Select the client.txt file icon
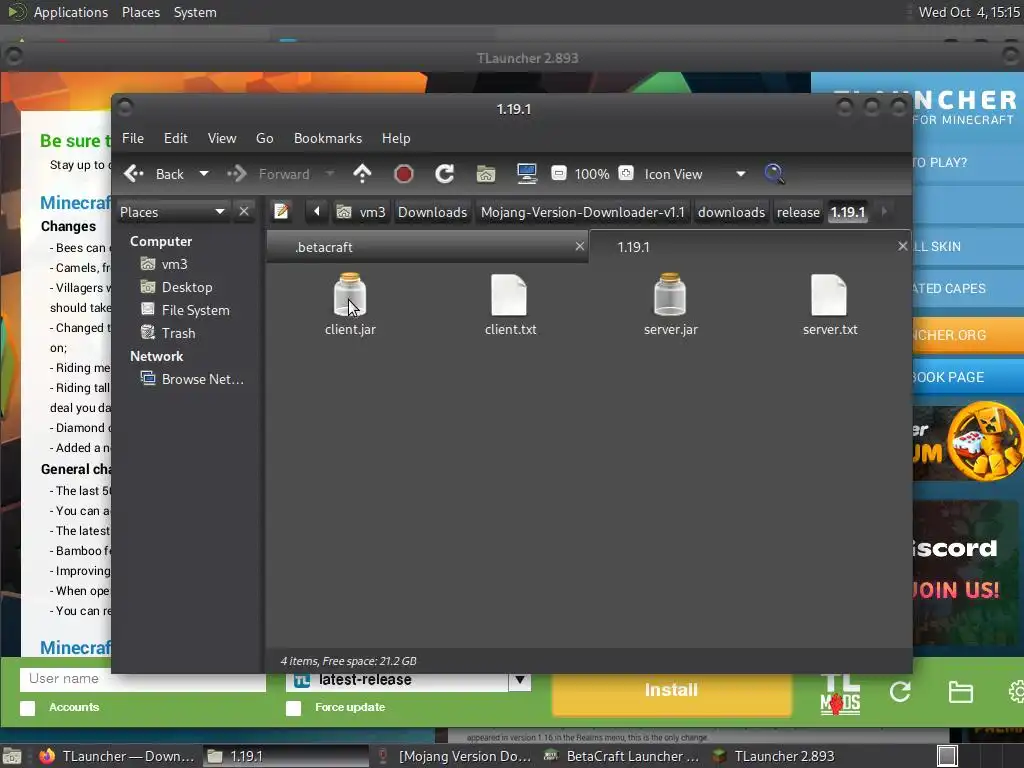 tap(509, 295)
